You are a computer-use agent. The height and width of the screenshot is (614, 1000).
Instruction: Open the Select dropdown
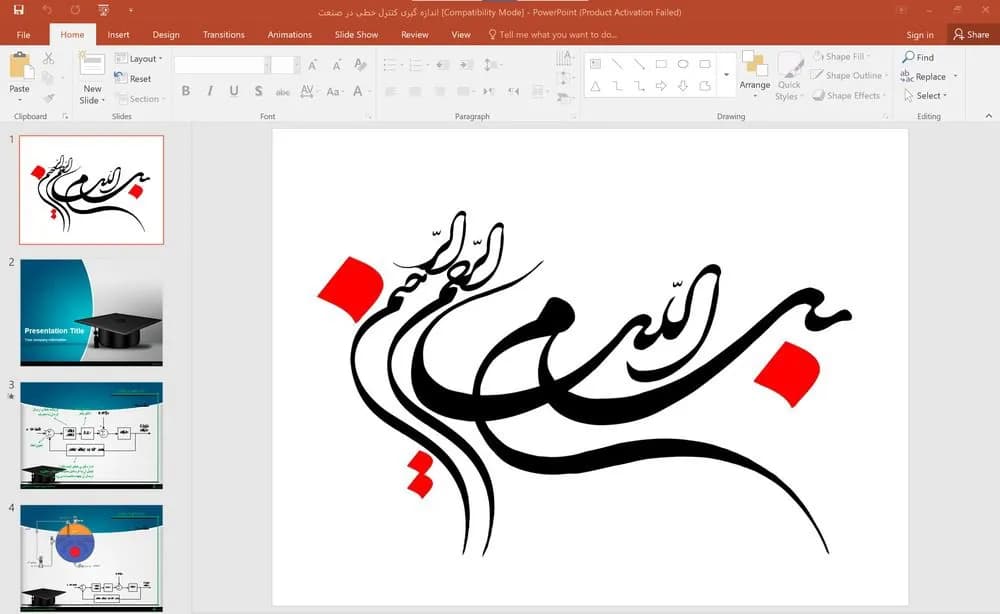point(926,96)
